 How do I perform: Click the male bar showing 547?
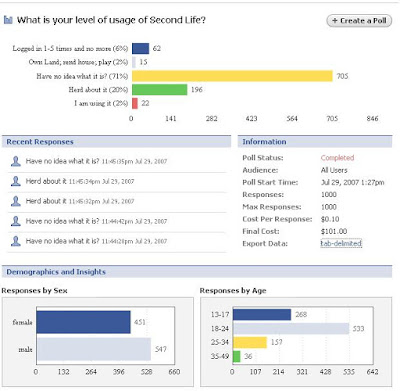[94, 349]
